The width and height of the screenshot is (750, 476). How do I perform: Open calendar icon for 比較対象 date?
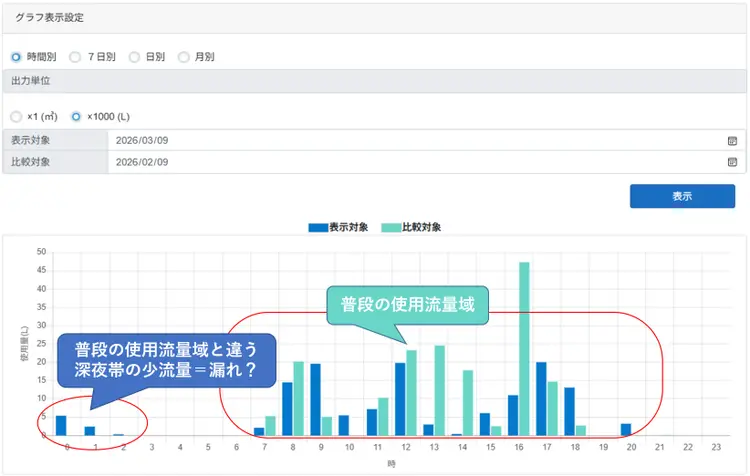732,162
